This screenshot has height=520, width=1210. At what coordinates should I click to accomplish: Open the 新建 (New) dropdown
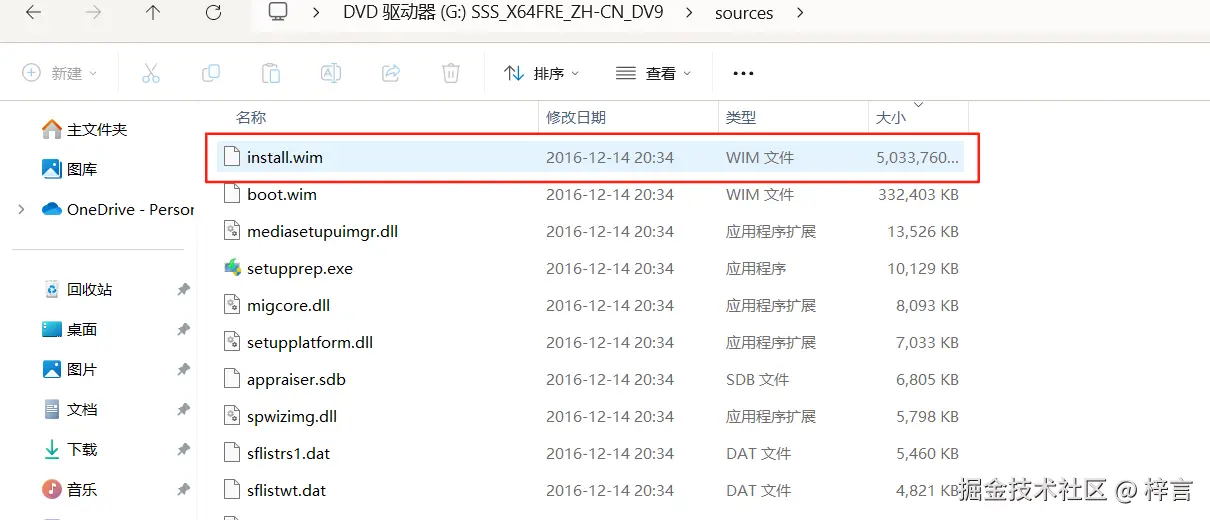click(61, 73)
